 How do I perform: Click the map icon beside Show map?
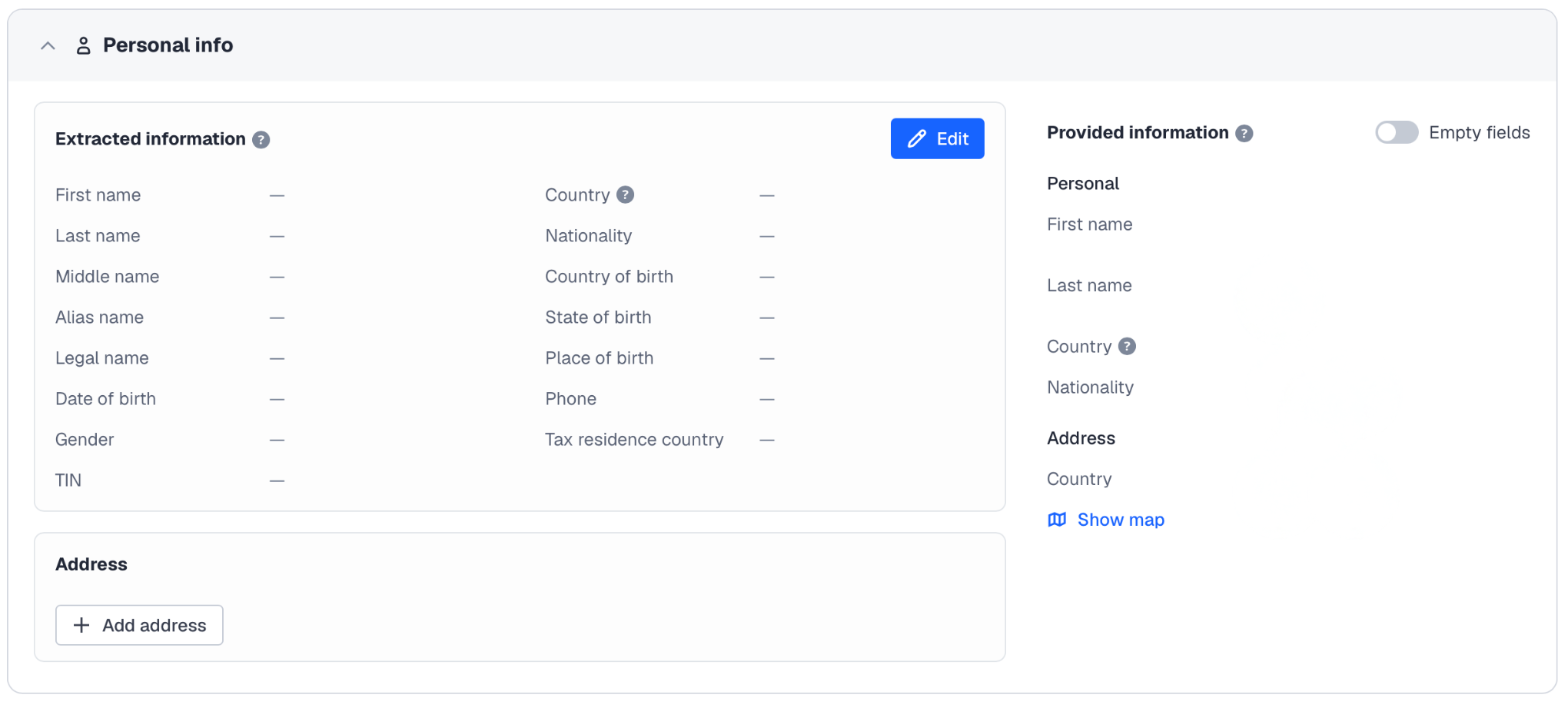click(x=1058, y=520)
